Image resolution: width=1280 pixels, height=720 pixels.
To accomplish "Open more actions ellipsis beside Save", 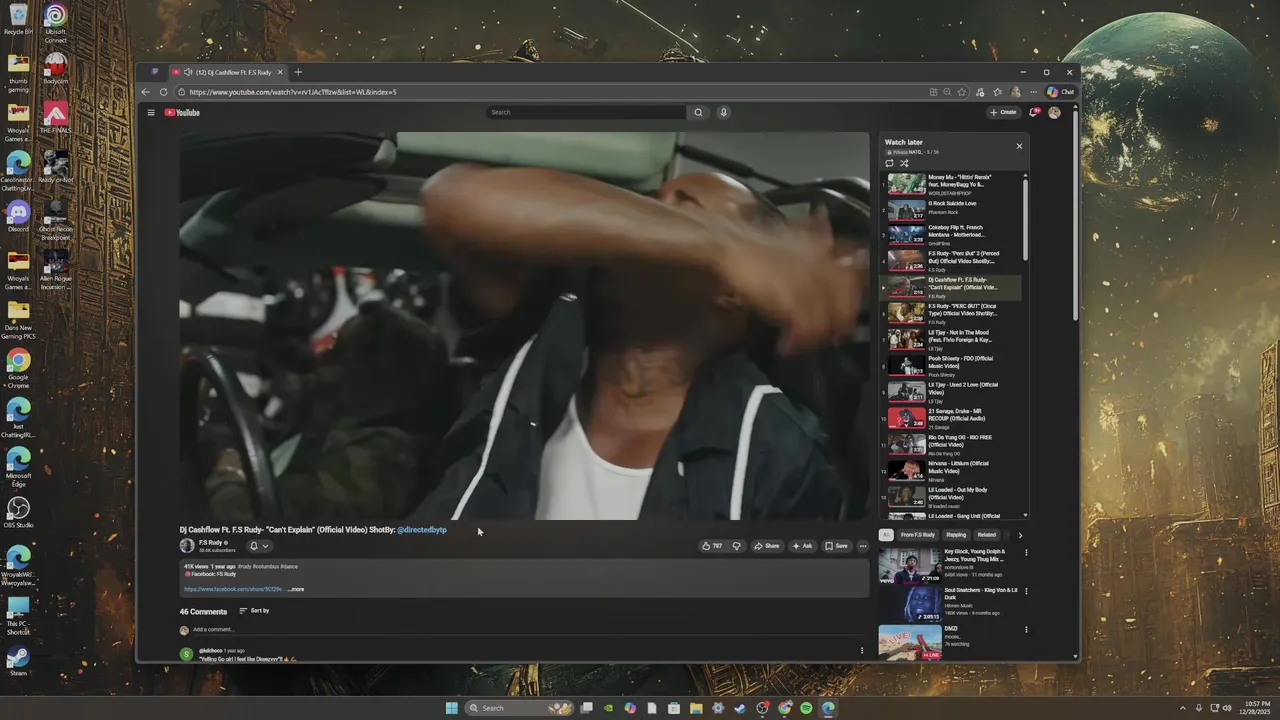I will 863,546.
